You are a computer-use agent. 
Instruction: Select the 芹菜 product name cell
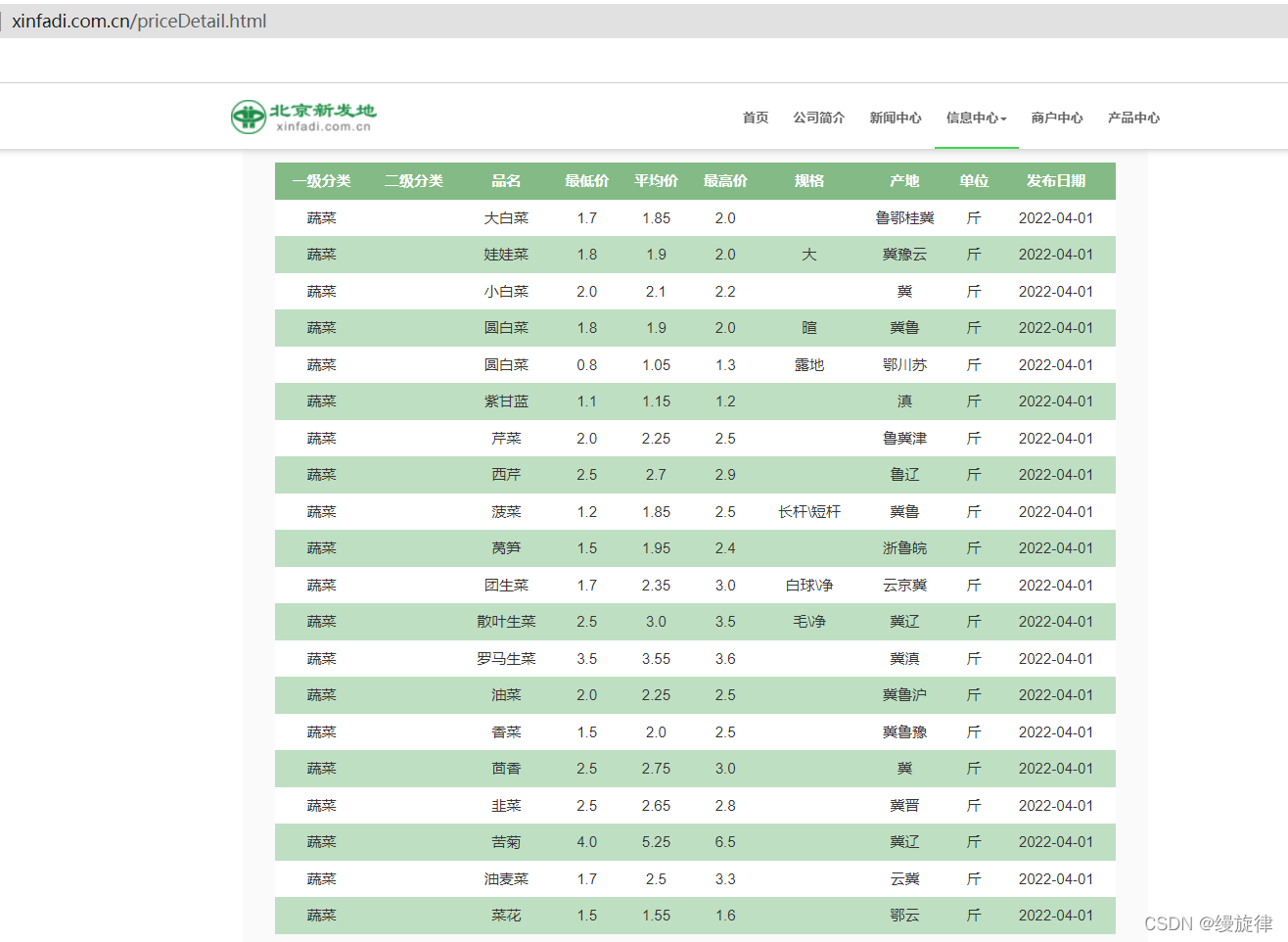point(506,439)
